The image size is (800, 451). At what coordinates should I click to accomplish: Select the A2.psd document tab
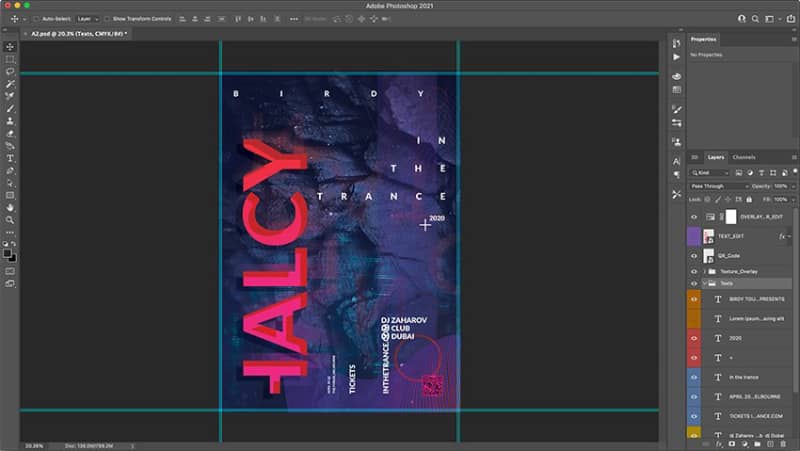point(77,34)
